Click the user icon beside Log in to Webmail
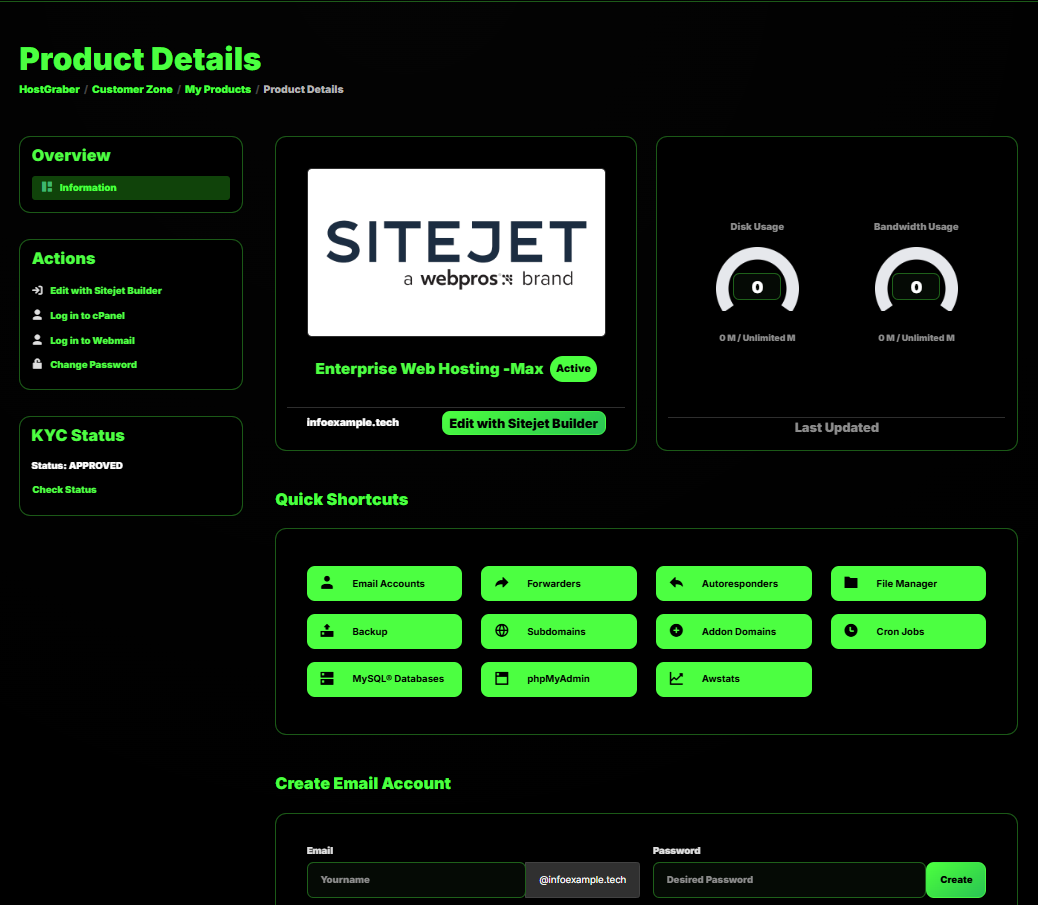This screenshot has width=1038, height=905. (x=38, y=340)
